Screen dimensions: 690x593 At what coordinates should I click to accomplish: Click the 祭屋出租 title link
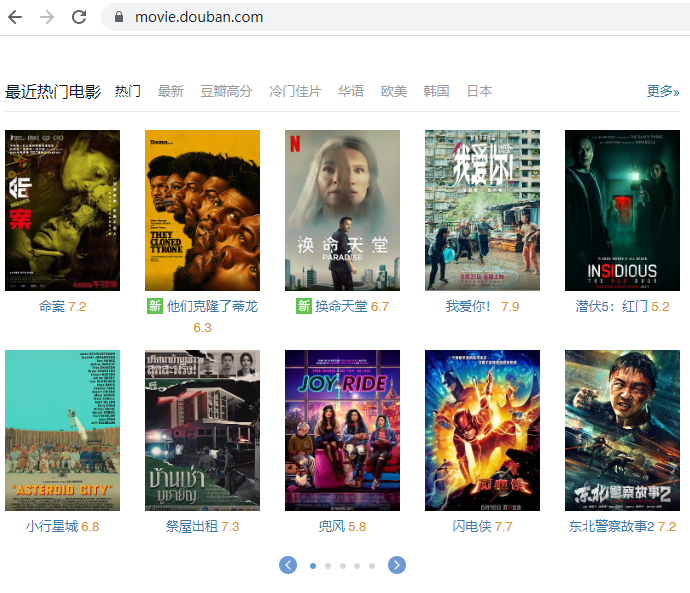tap(191, 526)
